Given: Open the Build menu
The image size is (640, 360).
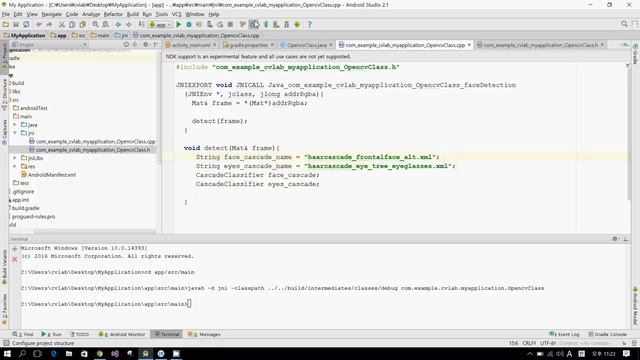Looking at the screenshot, I should click(133, 14).
